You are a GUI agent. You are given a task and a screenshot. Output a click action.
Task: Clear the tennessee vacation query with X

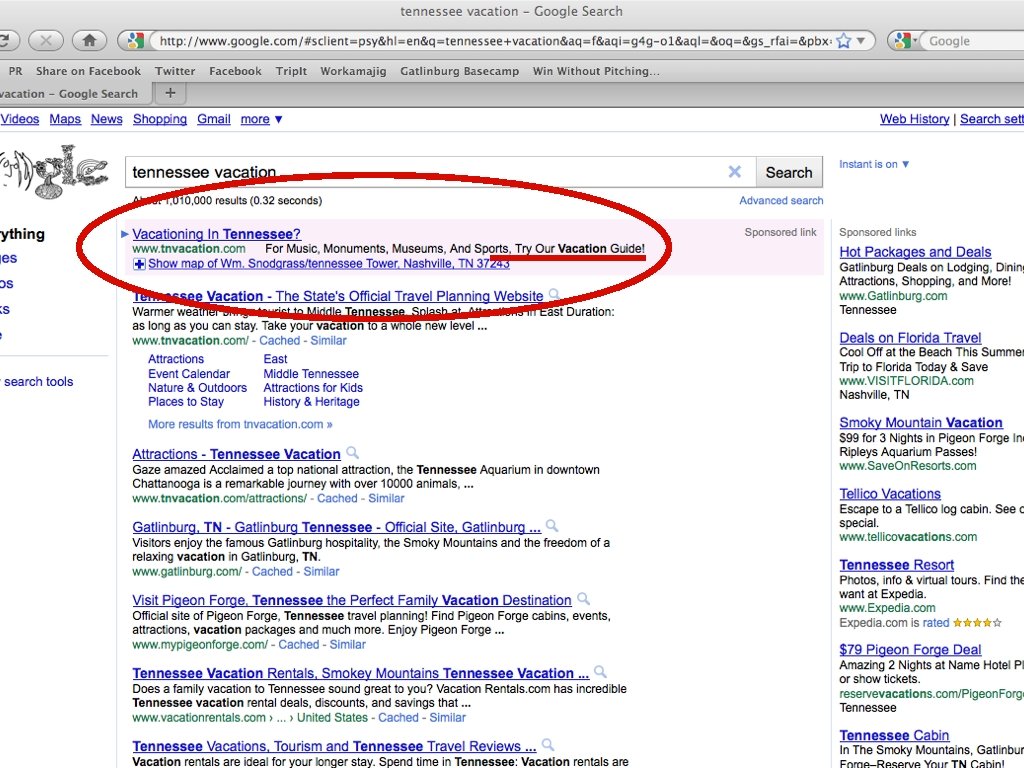point(735,172)
